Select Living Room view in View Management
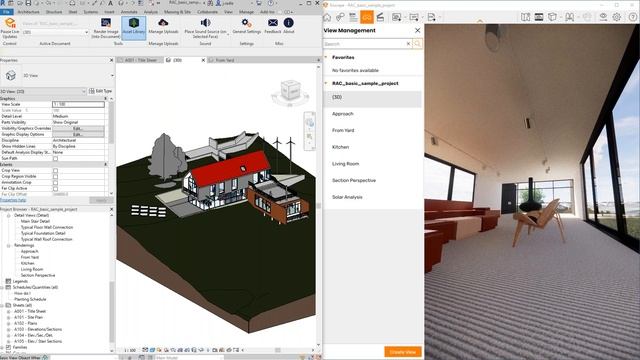The height and width of the screenshot is (360, 640). click(345, 164)
